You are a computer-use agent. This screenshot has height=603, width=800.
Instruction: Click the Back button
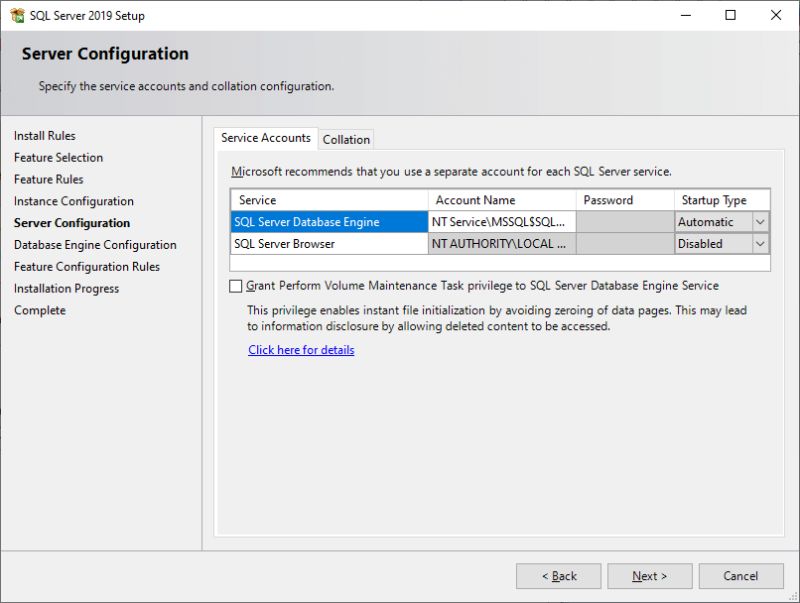point(558,575)
